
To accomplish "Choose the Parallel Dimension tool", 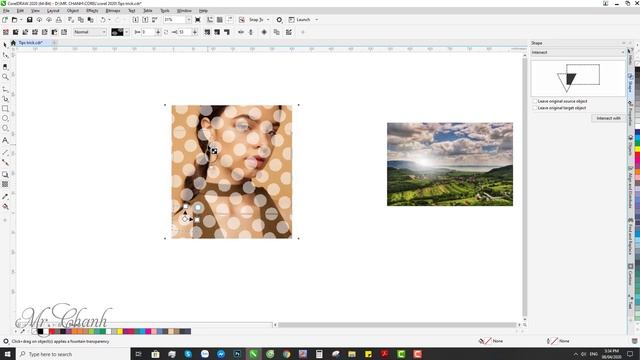I will pos(5,152).
